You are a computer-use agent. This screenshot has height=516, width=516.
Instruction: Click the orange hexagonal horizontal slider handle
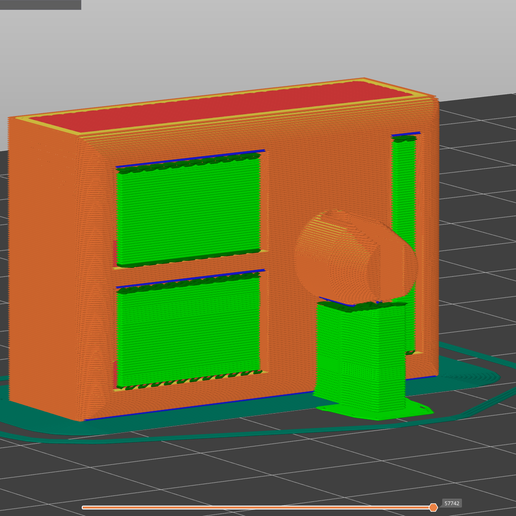pyautogui.click(x=433, y=507)
